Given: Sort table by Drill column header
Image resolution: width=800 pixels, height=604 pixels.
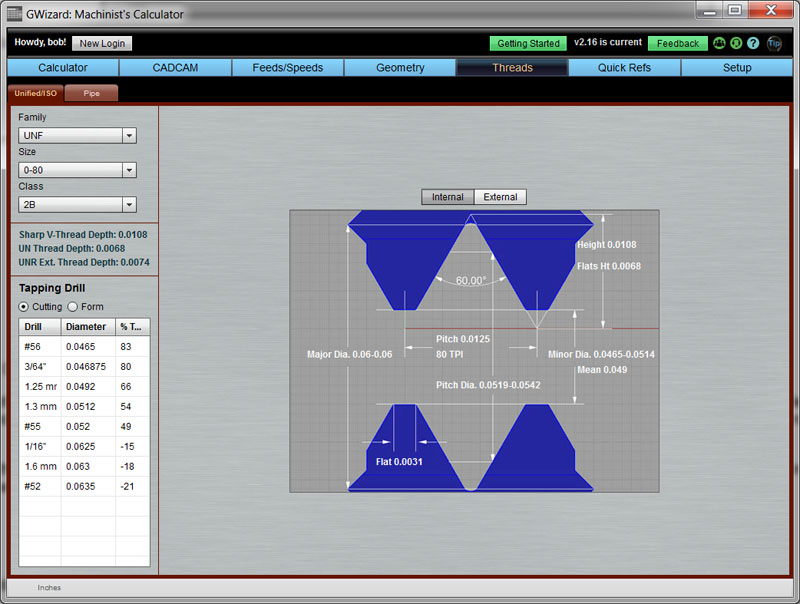Looking at the screenshot, I should point(40,326).
